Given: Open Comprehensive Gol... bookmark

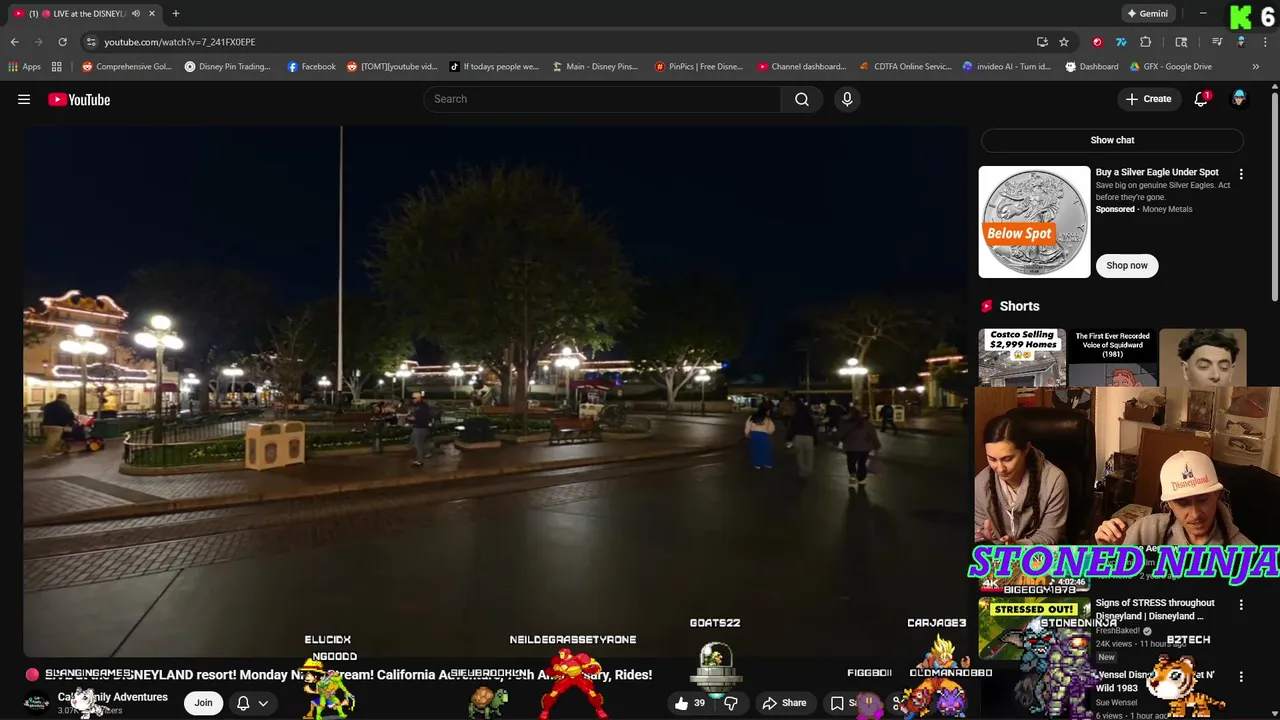Looking at the screenshot, I should tap(126, 67).
